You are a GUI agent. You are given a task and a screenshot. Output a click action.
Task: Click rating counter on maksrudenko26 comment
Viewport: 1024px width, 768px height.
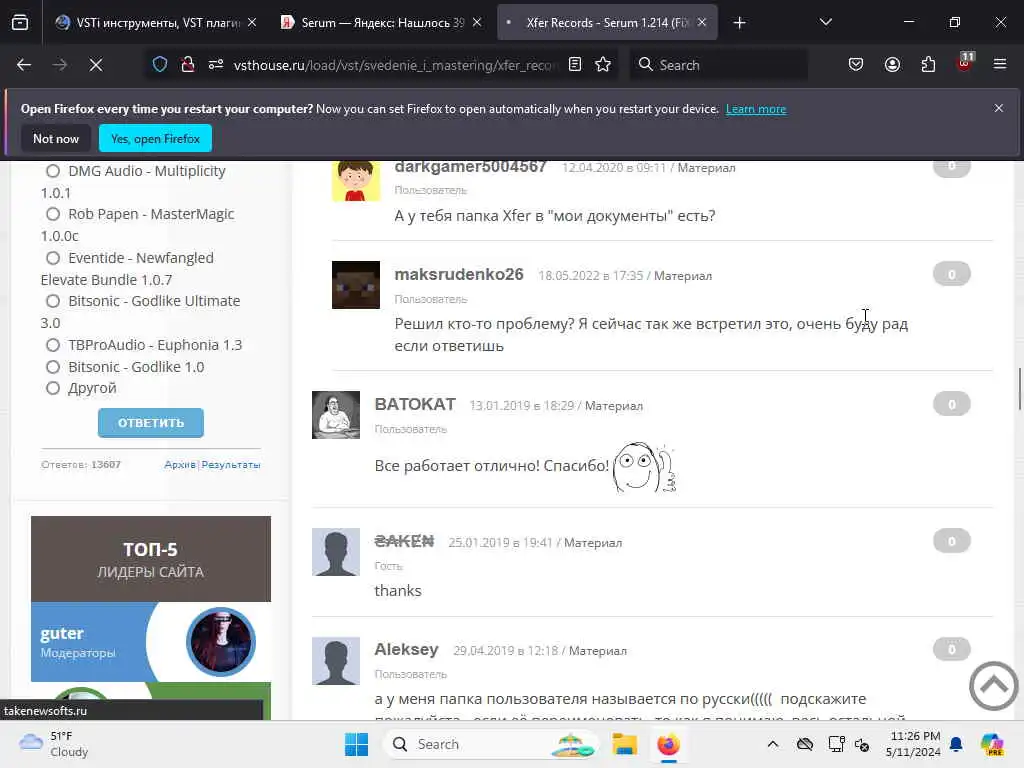(952, 274)
